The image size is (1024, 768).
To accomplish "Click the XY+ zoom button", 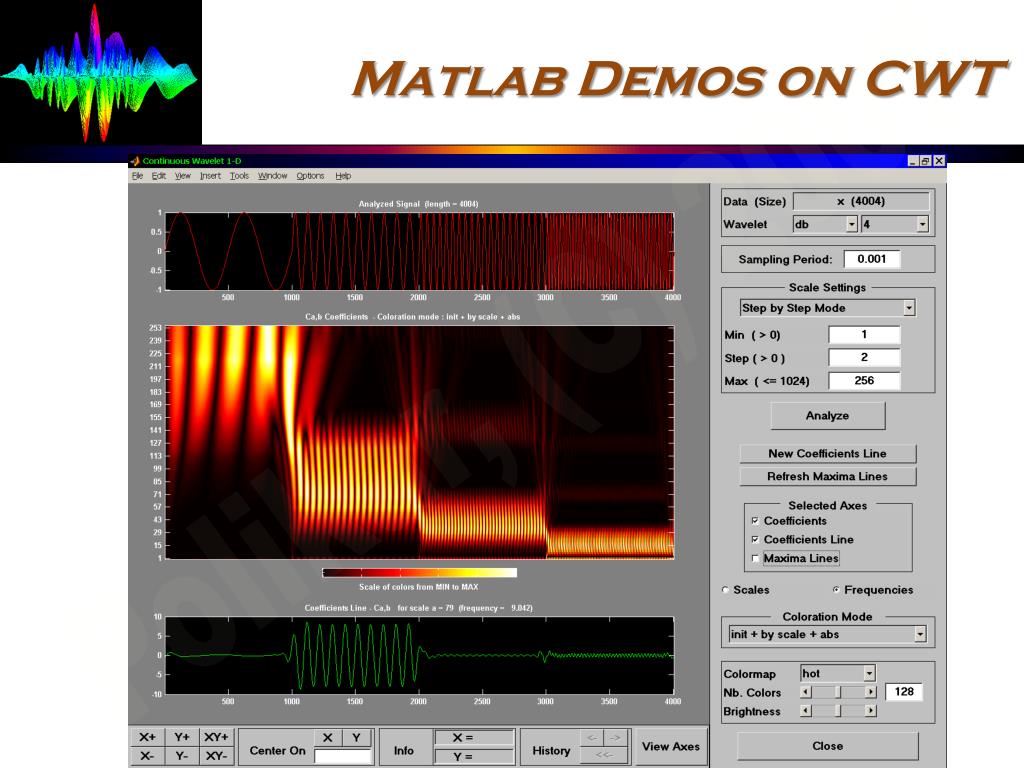I will click(216, 737).
